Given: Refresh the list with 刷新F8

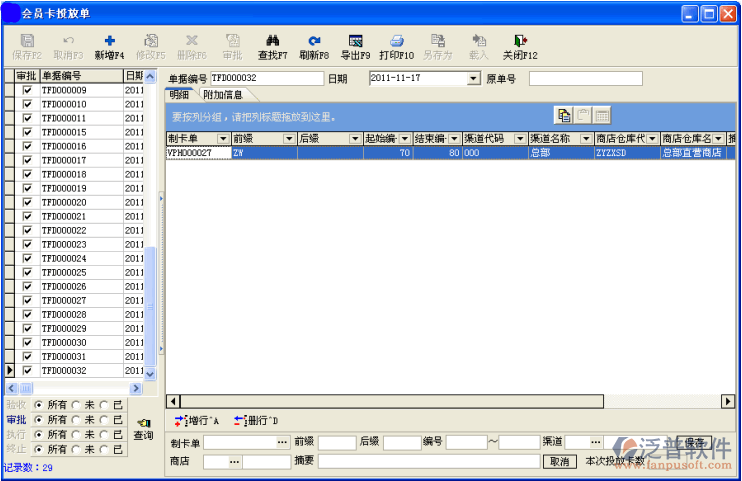Looking at the screenshot, I should tap(313, 41).
